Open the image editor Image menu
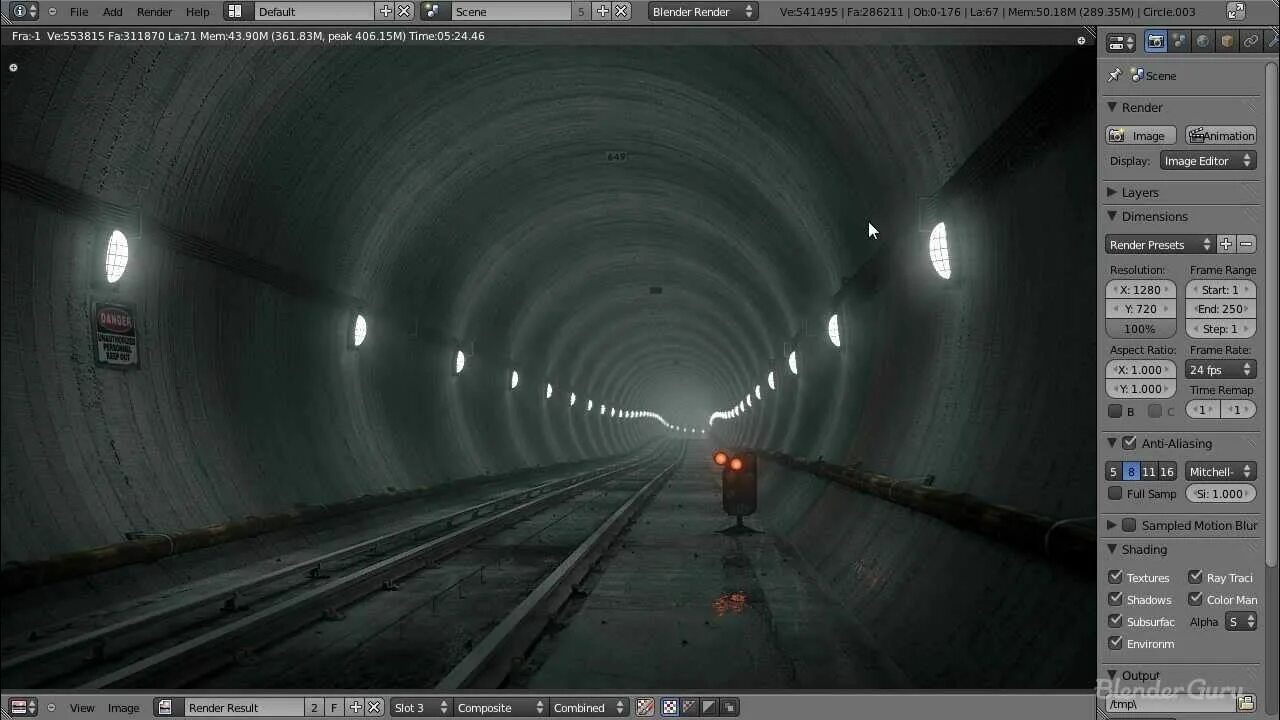 tap(123, 707)
